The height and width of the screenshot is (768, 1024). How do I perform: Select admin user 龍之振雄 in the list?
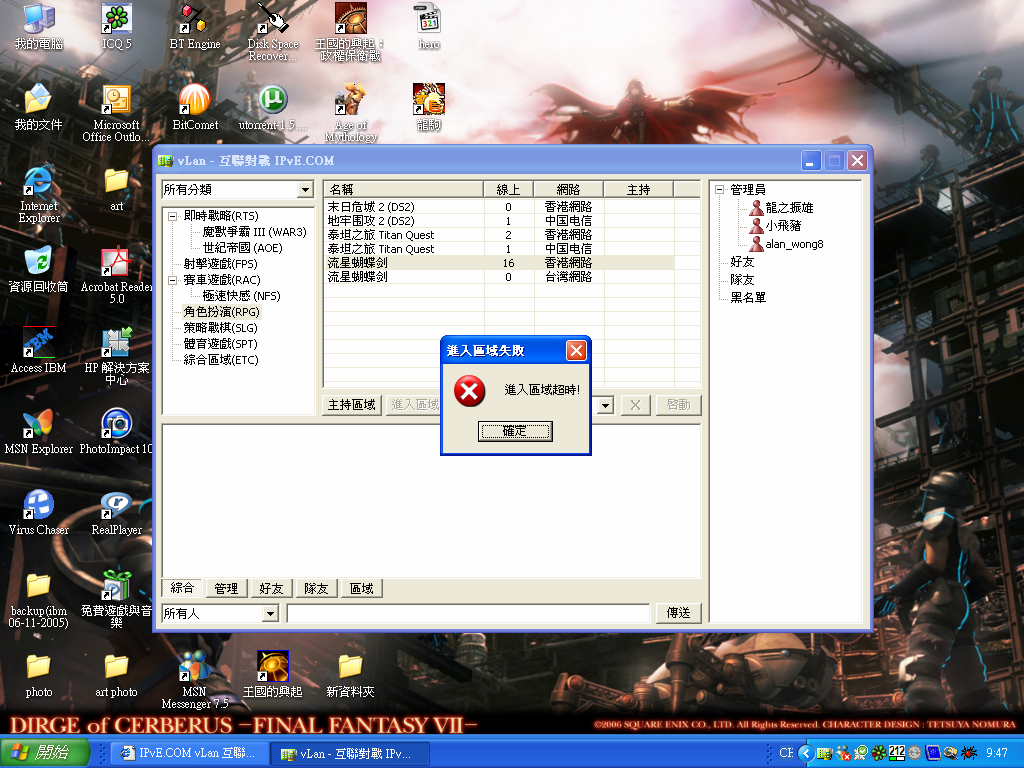point(789,208)
